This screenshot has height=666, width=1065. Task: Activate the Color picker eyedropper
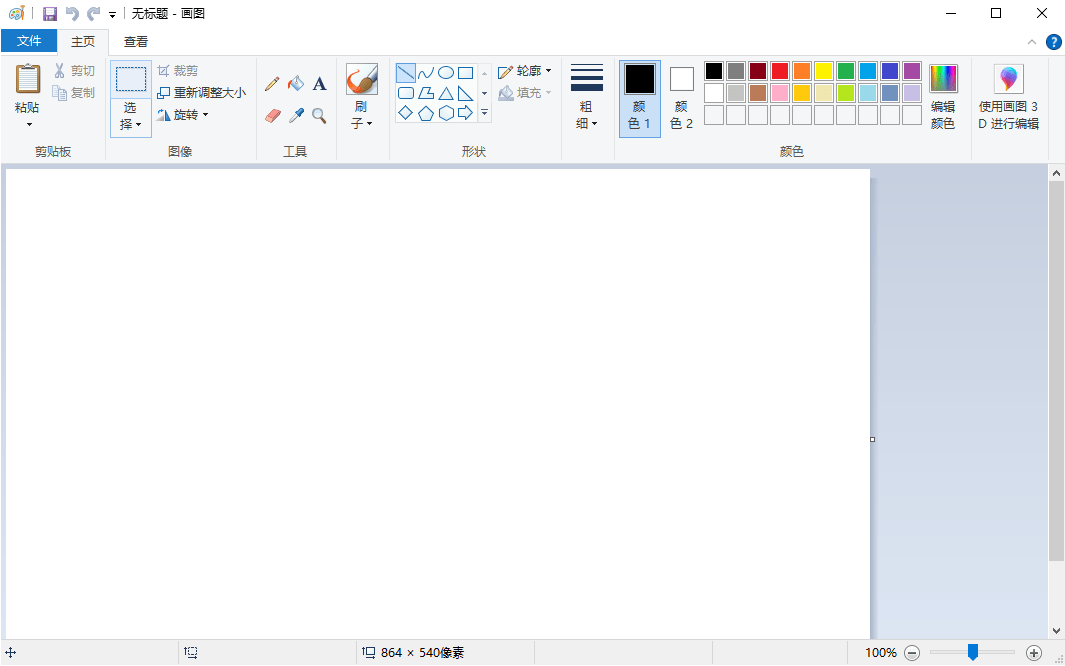(x=296, y=116)
